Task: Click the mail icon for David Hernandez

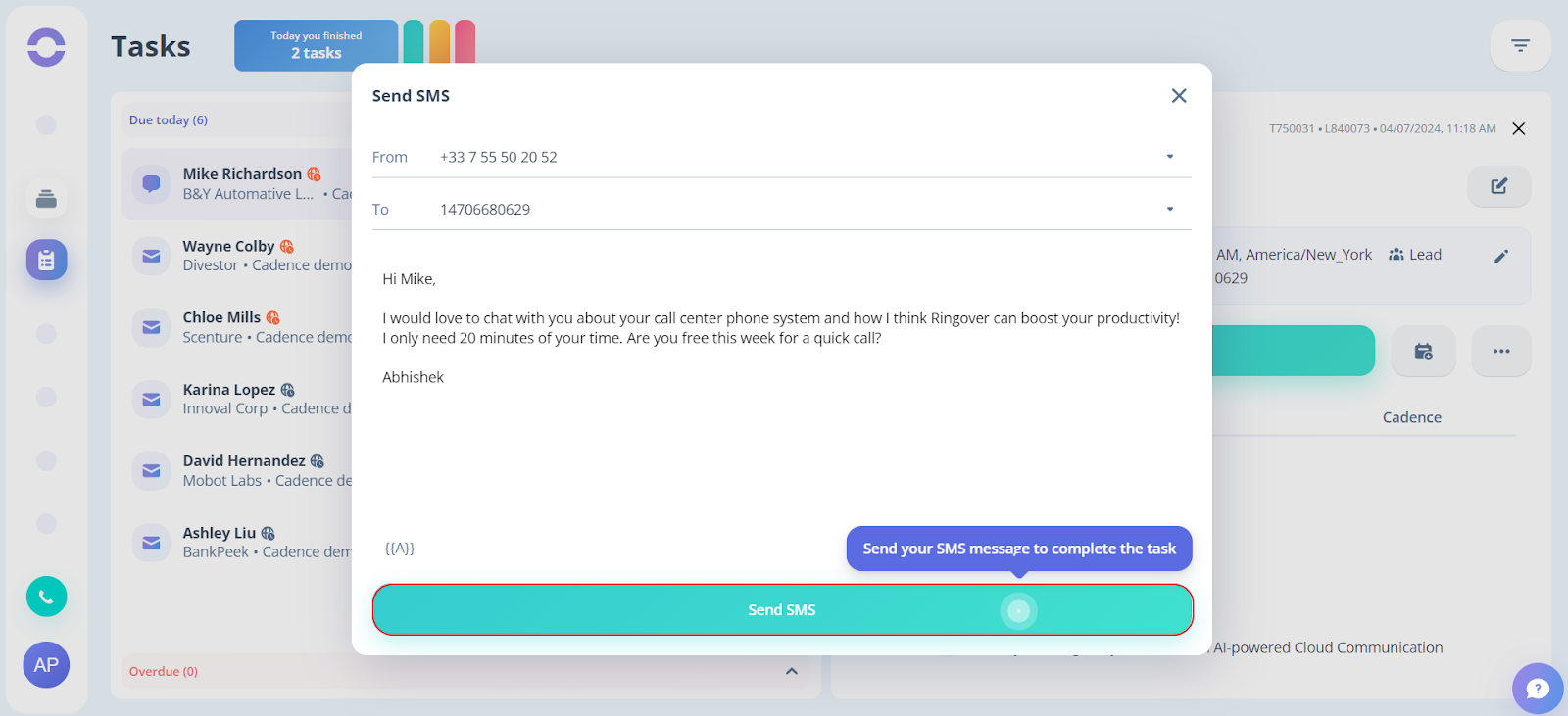Action: [151, 471]
